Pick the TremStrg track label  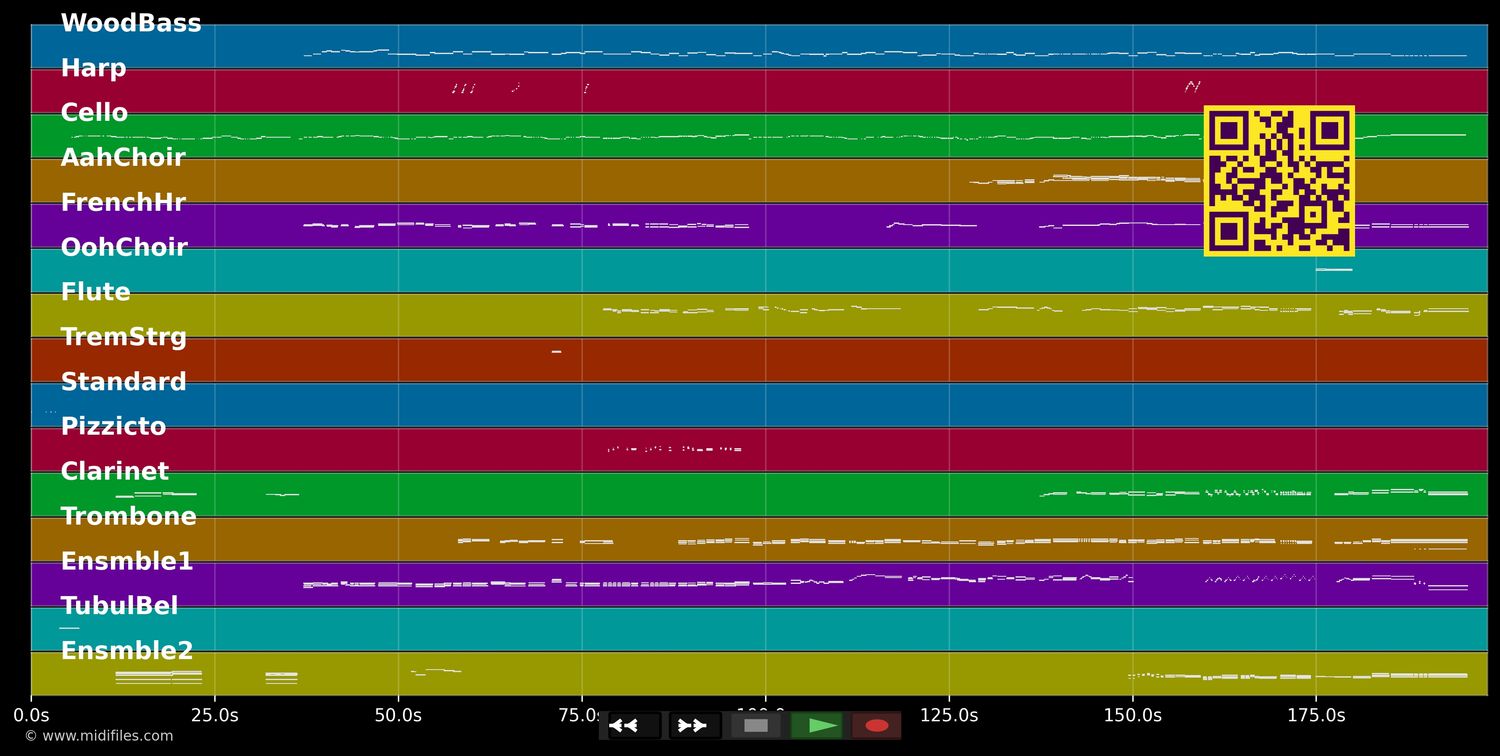click(123, 337)
